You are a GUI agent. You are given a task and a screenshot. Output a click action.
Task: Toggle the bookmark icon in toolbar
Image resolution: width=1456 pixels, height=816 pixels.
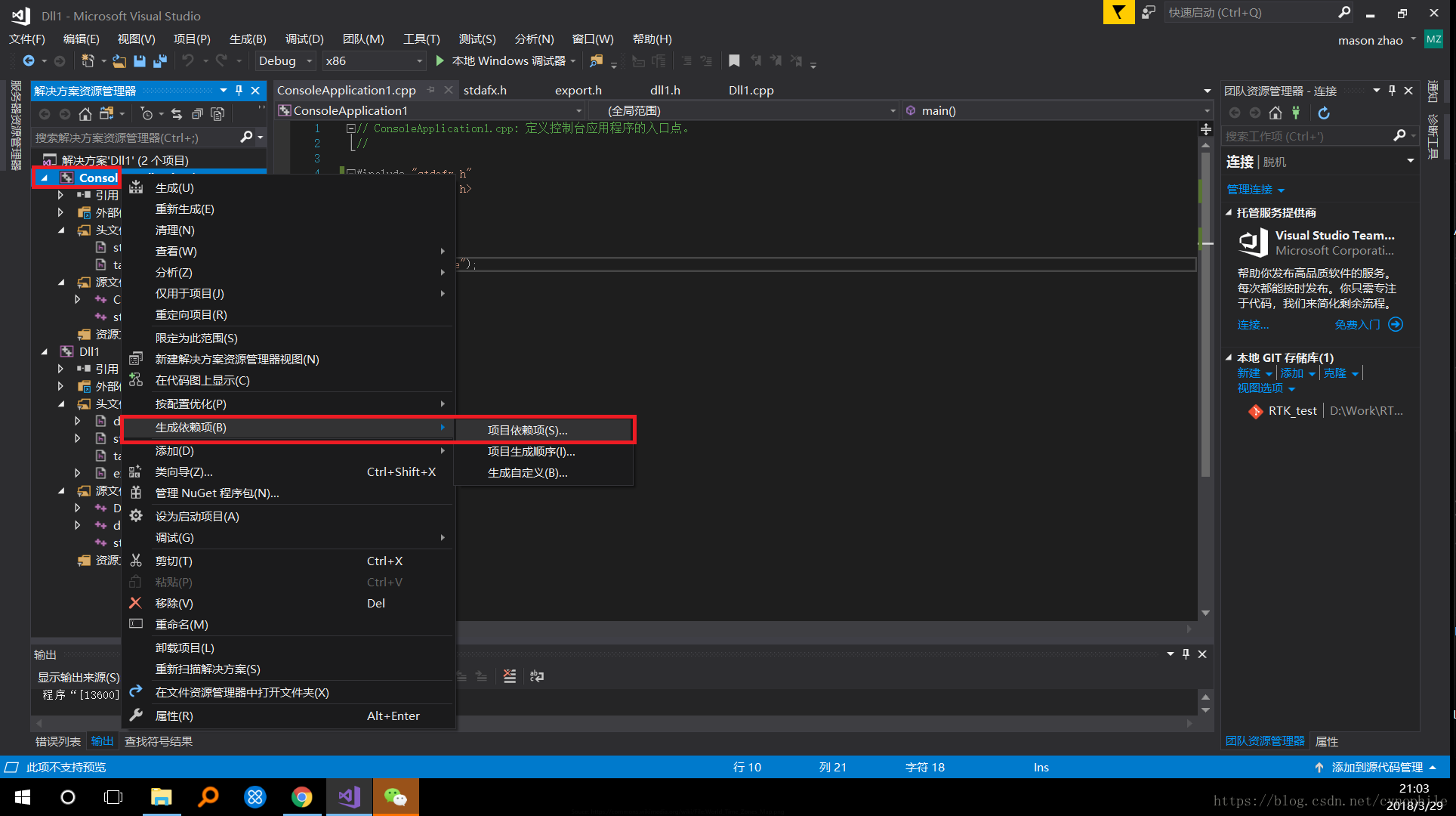pos(734,60)
